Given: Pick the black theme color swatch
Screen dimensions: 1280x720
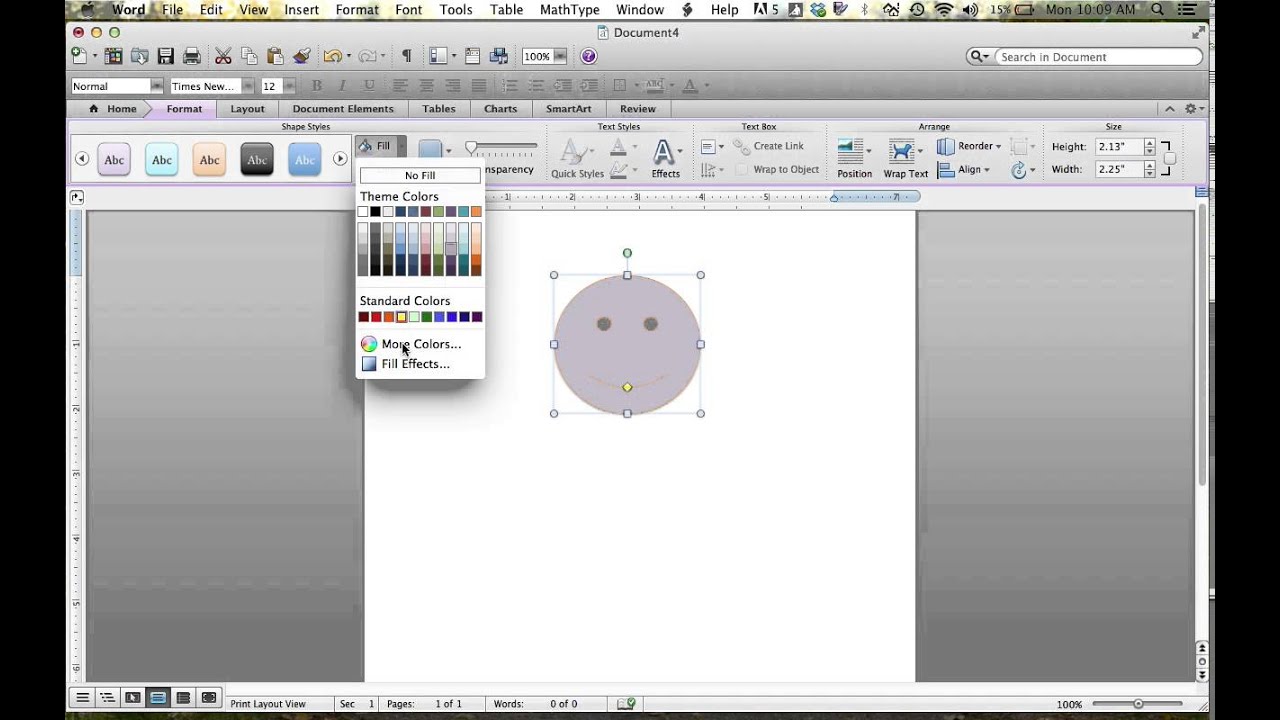Looking at the screenshot, I should coord(375,212).
